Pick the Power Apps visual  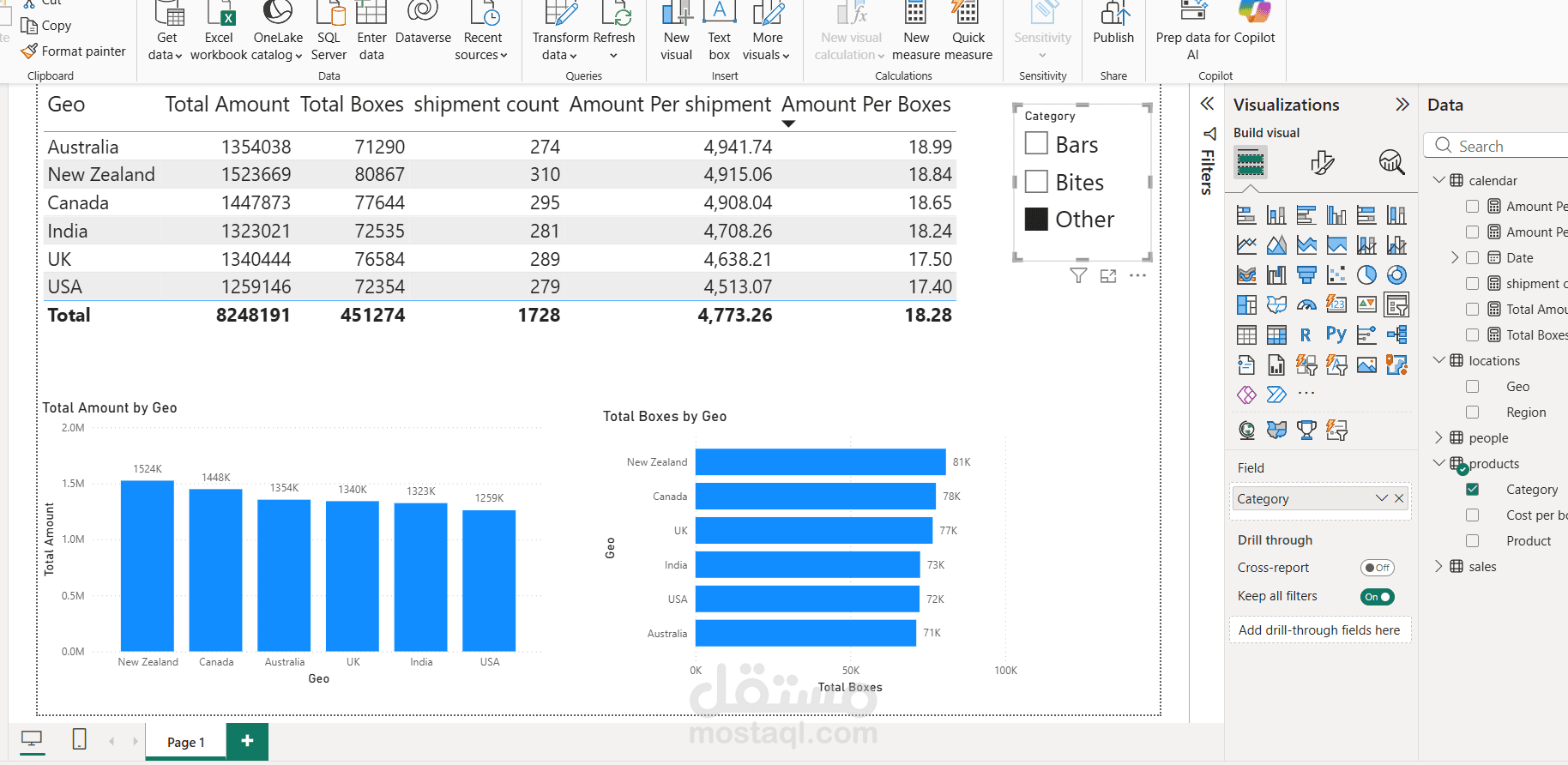(1246, 395)
